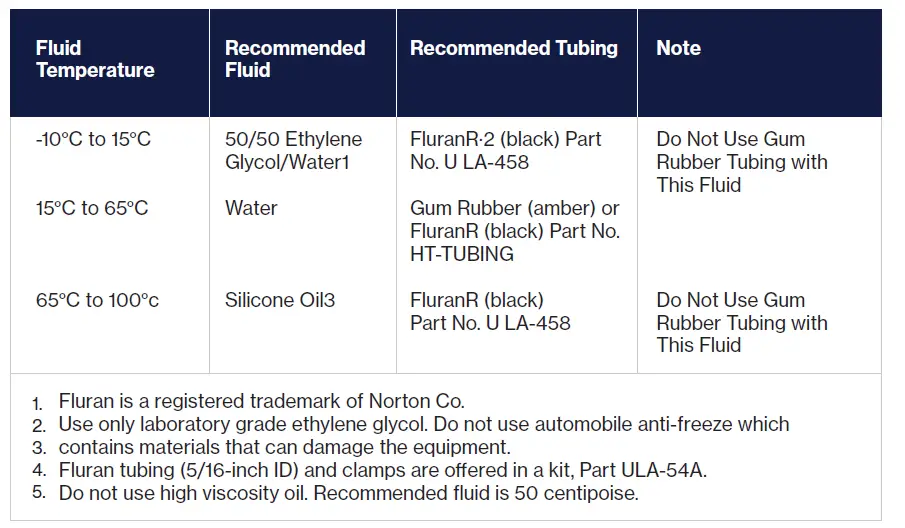Select the gum rubber note for Silicone Oil3
The image size is (905, 528).
click(x=742, y=322)
